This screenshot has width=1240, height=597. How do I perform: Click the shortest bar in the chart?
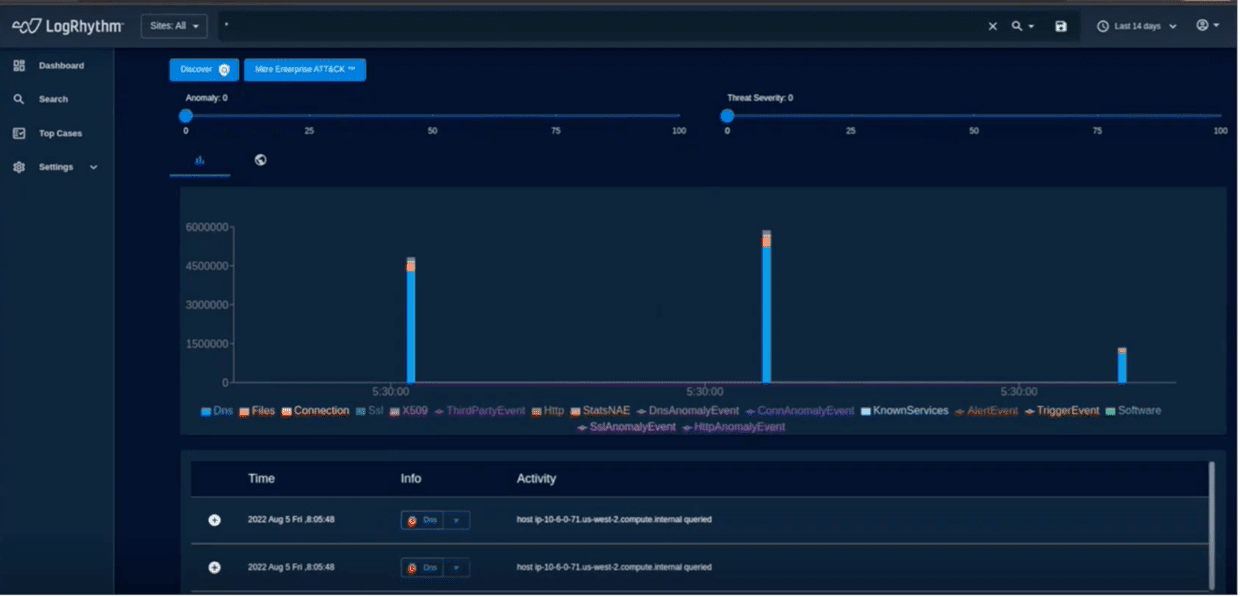[1122, 367]
